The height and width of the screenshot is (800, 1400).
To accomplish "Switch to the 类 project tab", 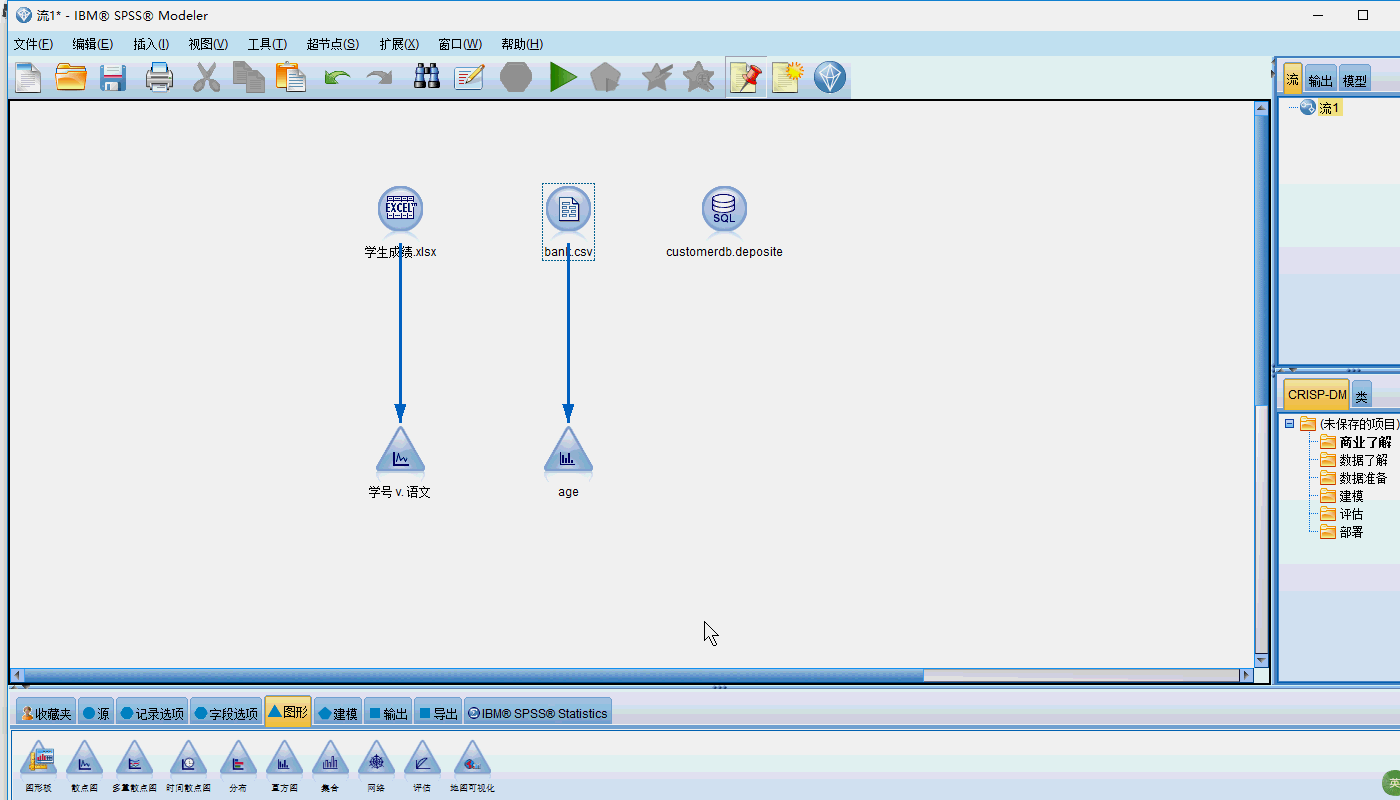I will (x=1361, y=395).
